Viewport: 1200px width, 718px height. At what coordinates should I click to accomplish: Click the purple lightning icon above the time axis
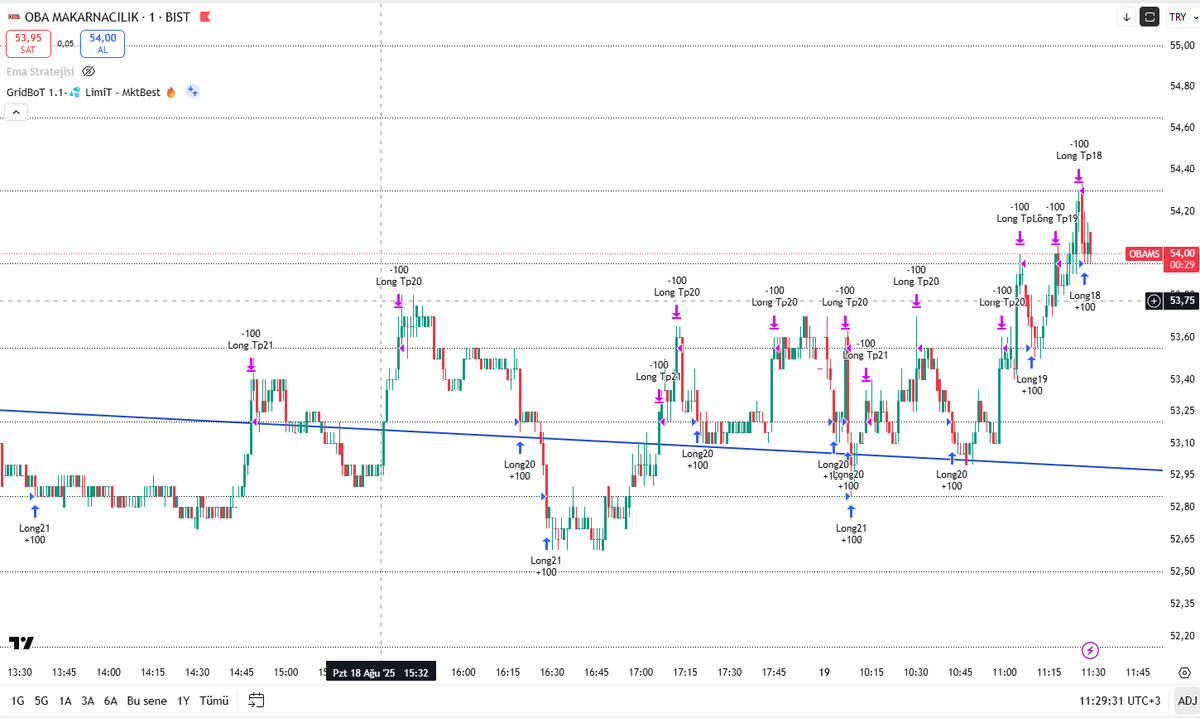pos(1090,649)
